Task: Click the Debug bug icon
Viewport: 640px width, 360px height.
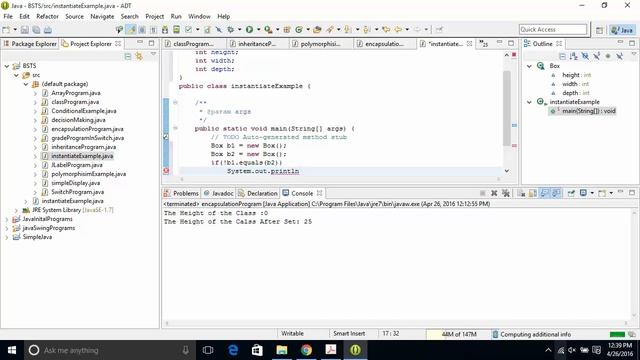Action: pos(231,29)
